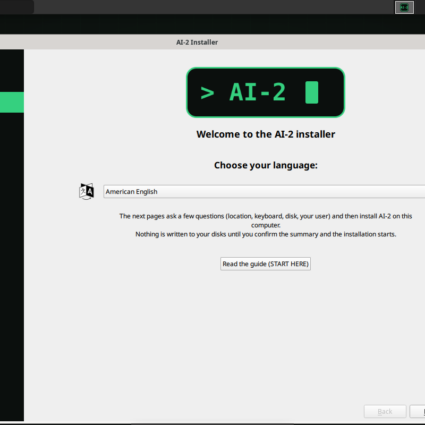The image size is (425, 425).
Task: Open the American English language dropdown
Action: pyautogui.click(x=264, y=192)
